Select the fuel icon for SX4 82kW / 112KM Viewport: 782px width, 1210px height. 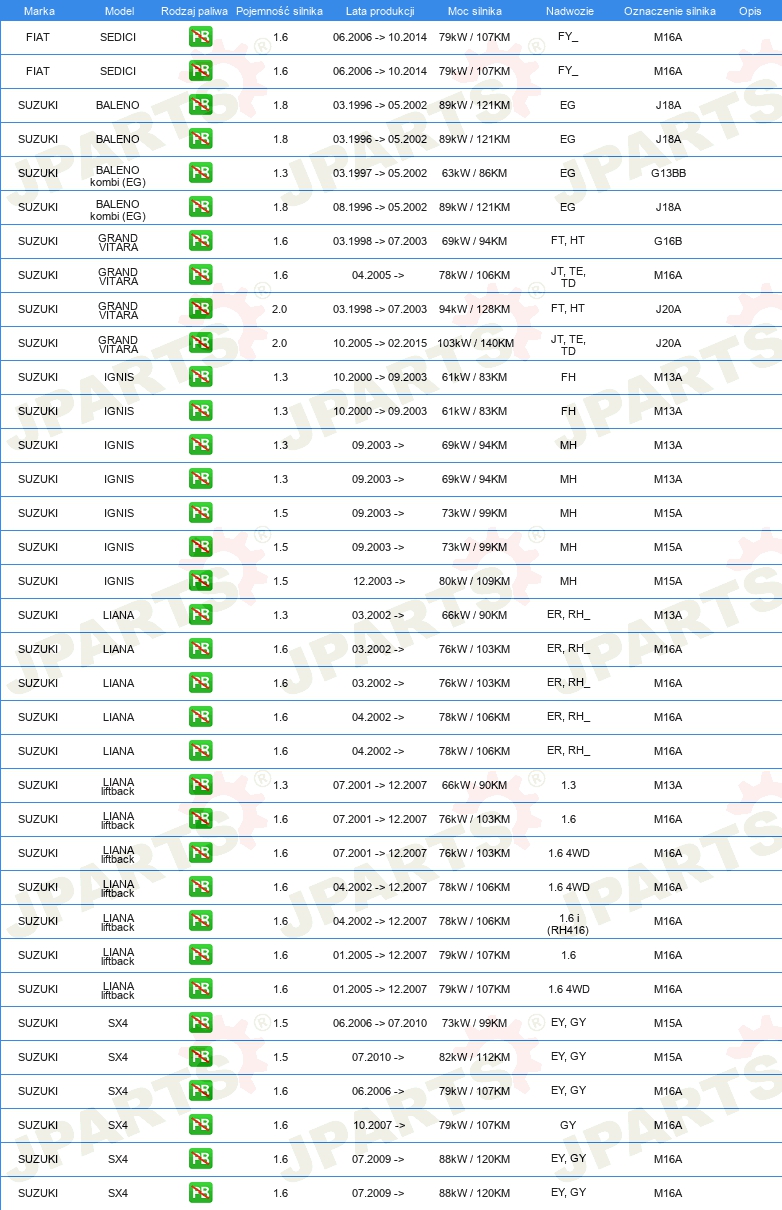click(200, 1057)
